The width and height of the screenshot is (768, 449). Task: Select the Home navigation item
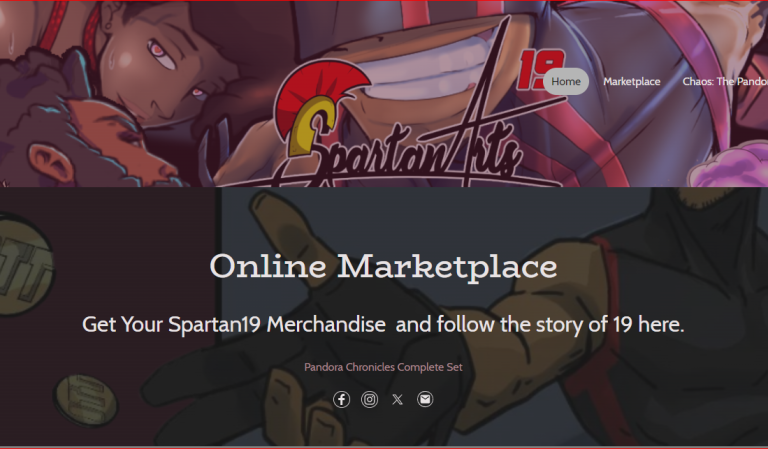566,82
